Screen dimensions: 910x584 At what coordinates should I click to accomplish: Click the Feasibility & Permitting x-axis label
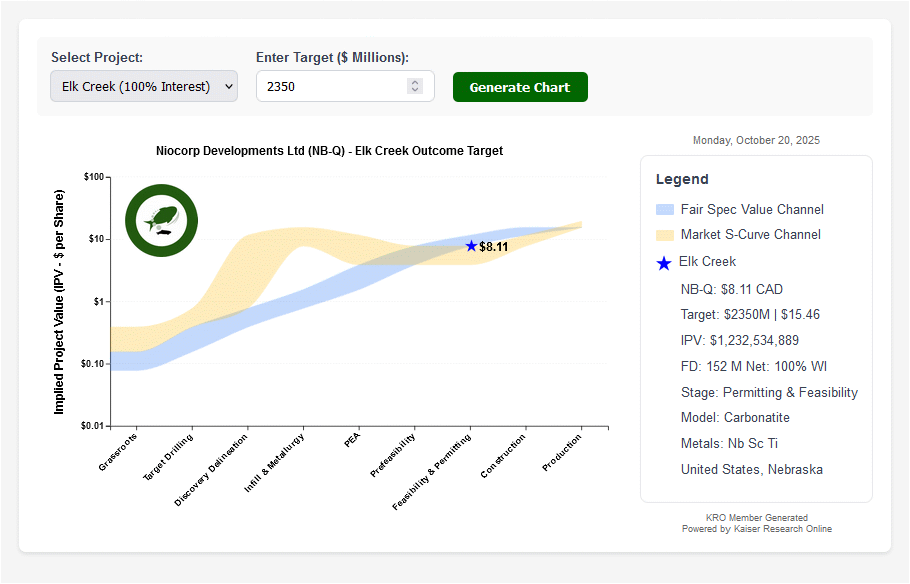pos(431,472)
